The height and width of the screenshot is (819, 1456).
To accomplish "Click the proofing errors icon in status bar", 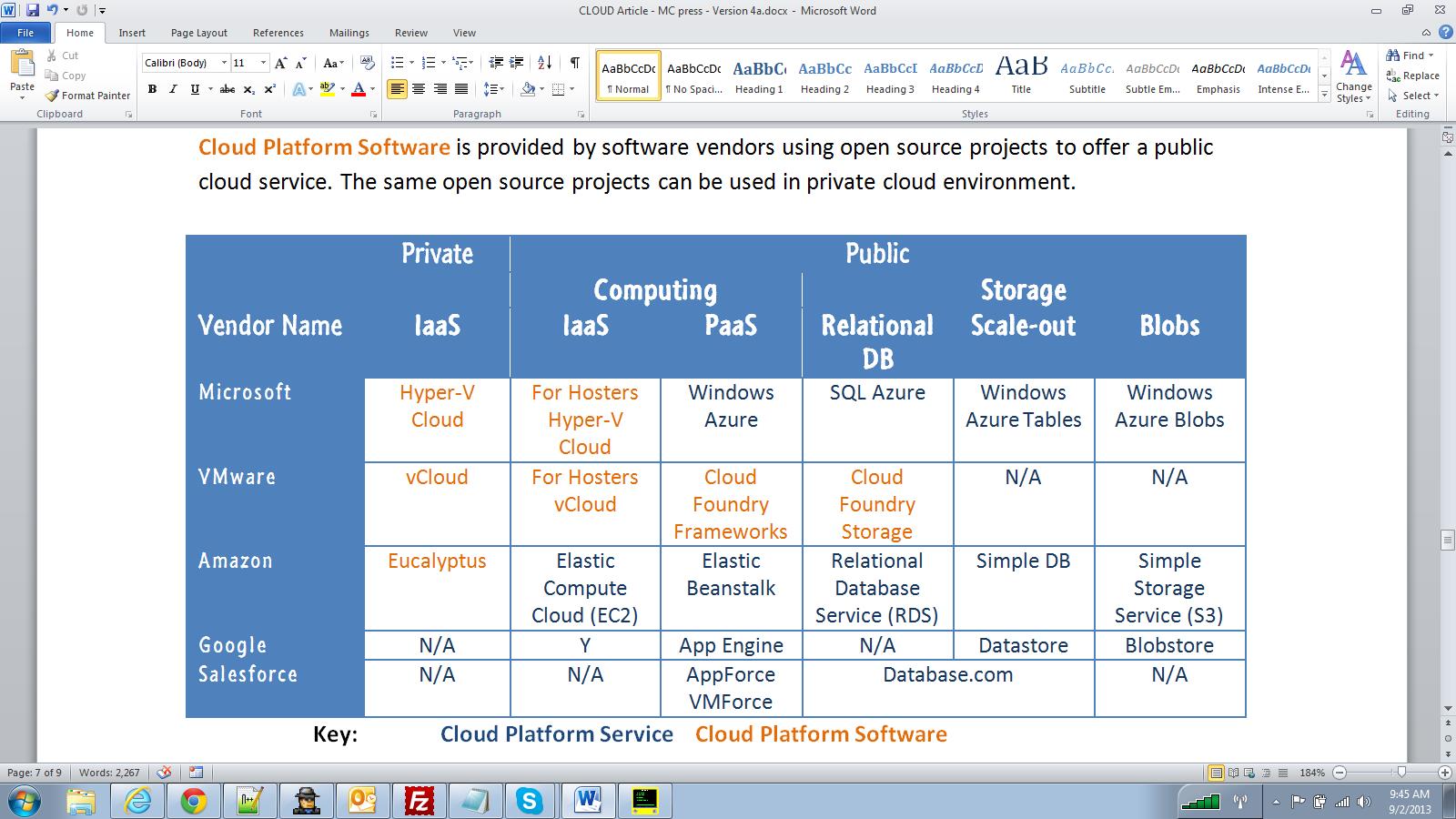I will [164, 773].
